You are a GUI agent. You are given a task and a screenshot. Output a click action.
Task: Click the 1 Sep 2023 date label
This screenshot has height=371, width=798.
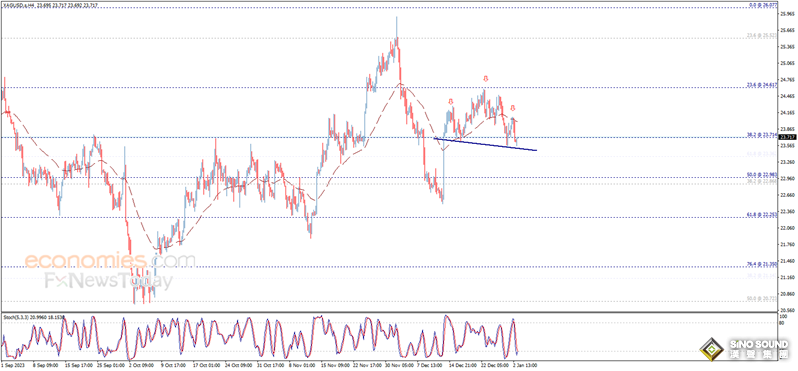(12, 365)
